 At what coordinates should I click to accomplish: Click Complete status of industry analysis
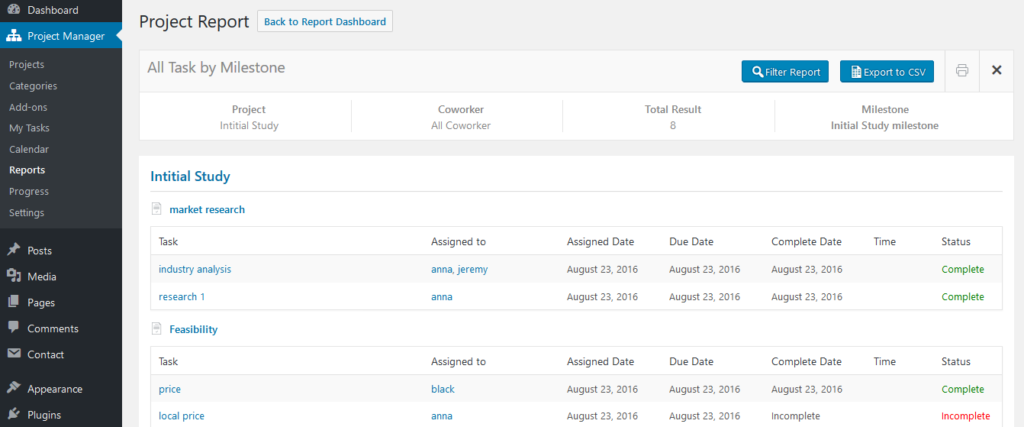[x=963, y=269]
